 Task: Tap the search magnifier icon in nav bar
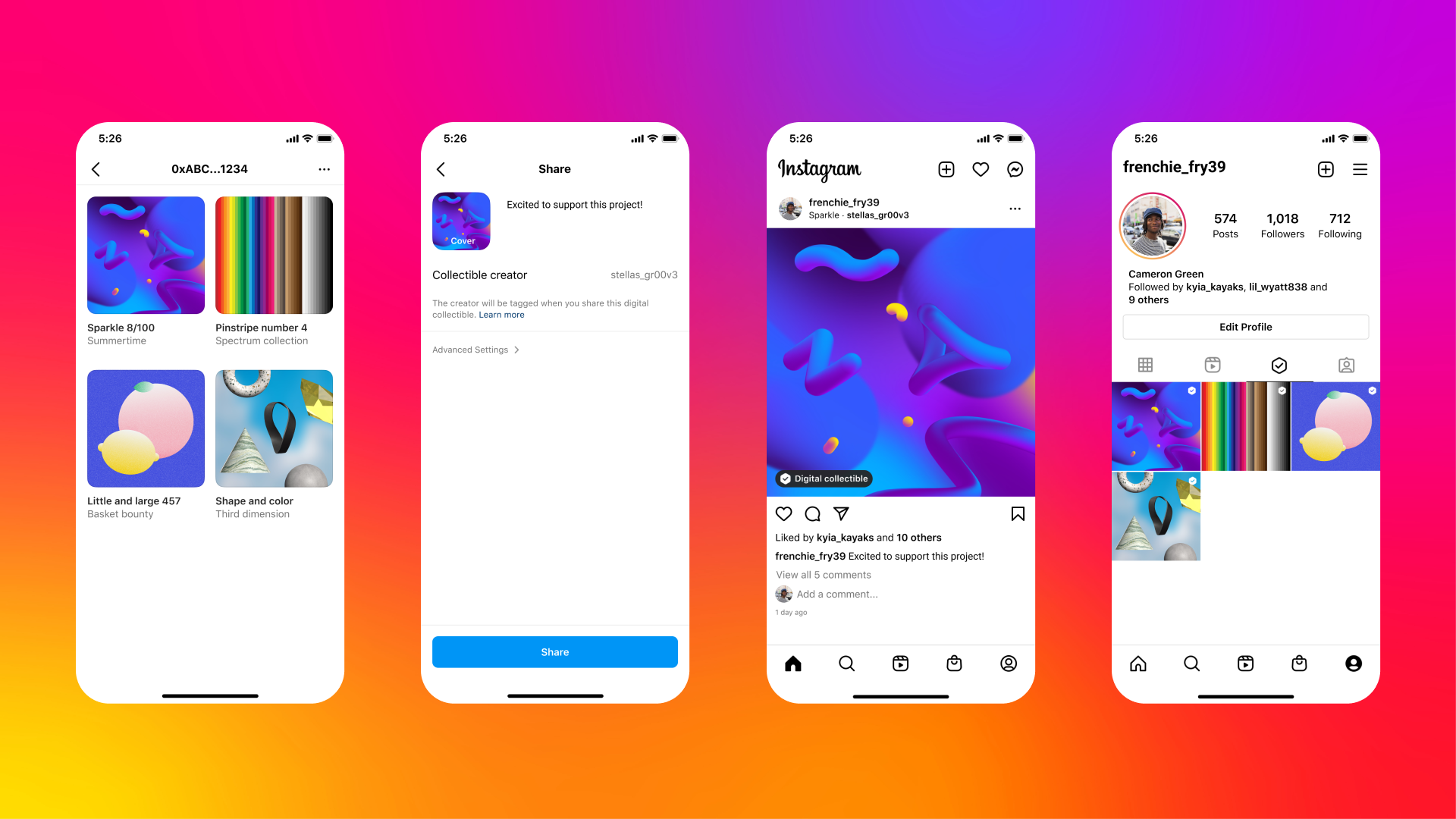coord(847,663)
